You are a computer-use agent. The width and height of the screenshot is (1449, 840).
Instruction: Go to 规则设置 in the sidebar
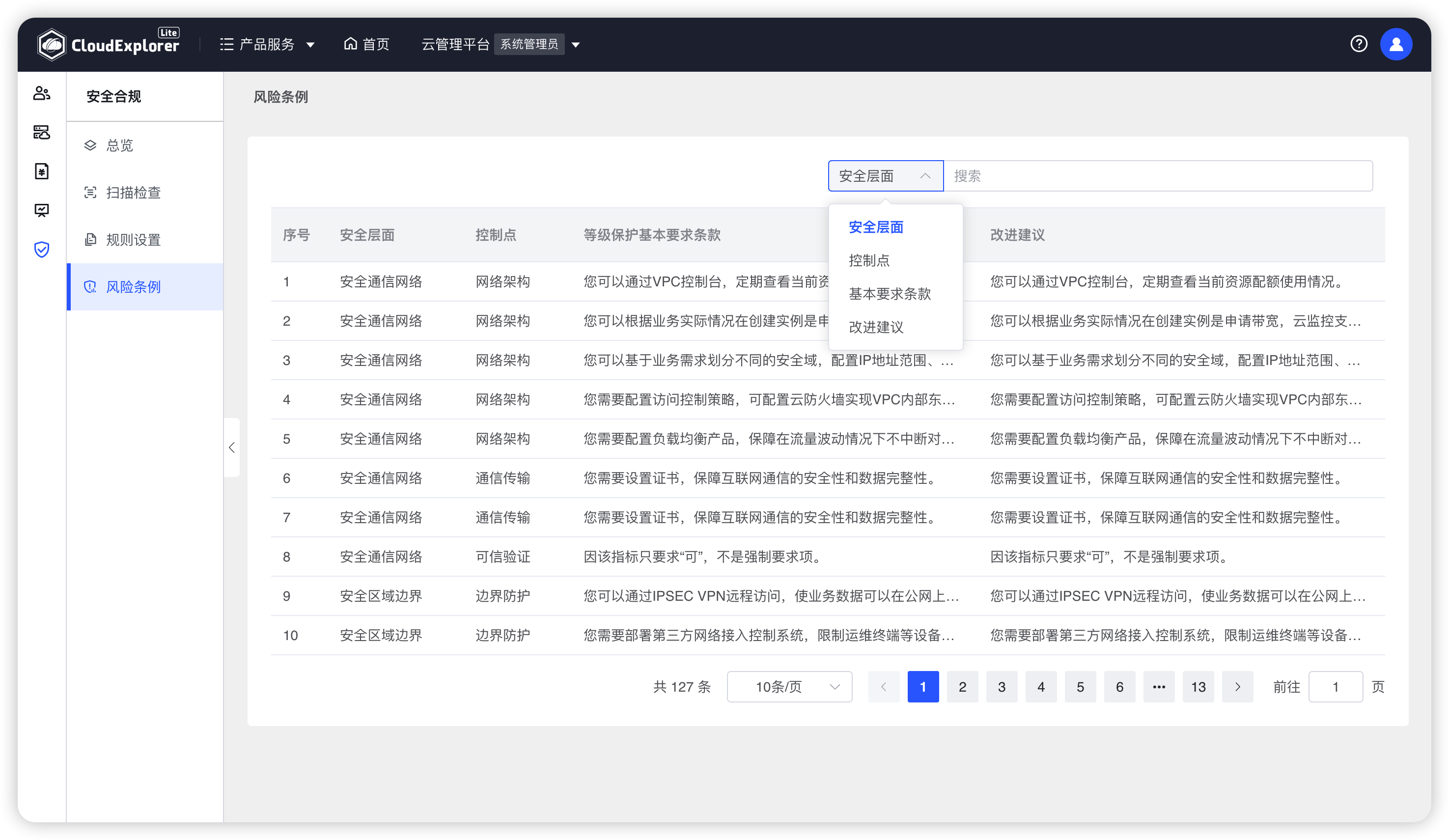coord(145,239)
